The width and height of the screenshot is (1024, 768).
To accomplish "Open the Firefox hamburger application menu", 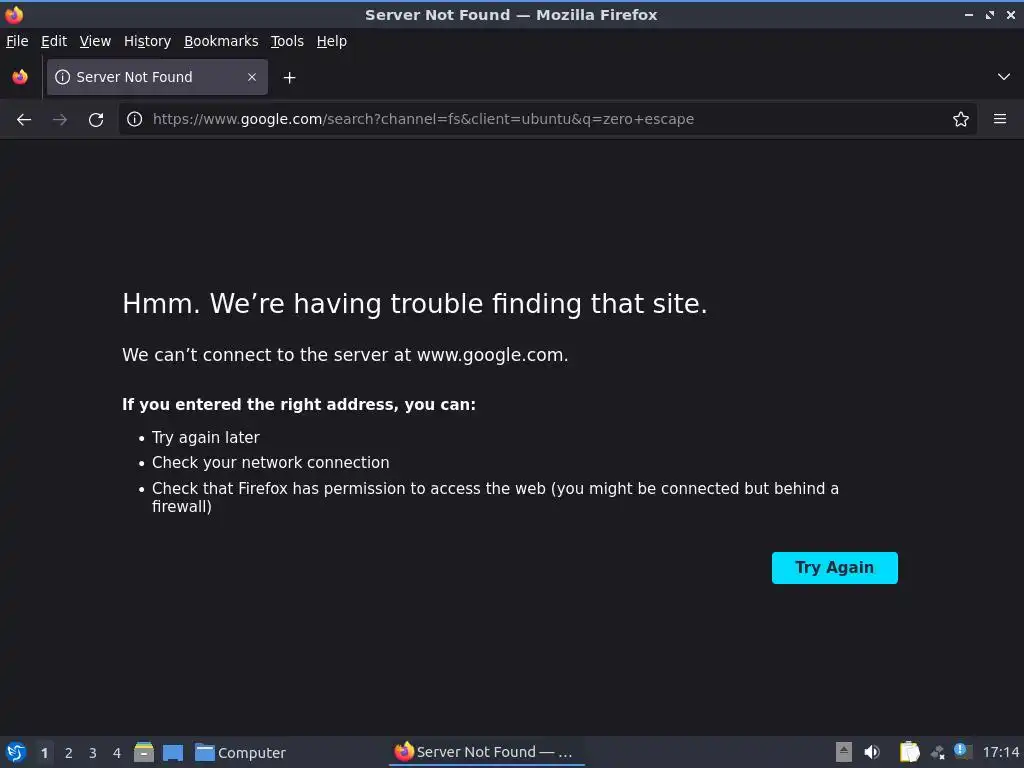I will [x=1000, y=119].
